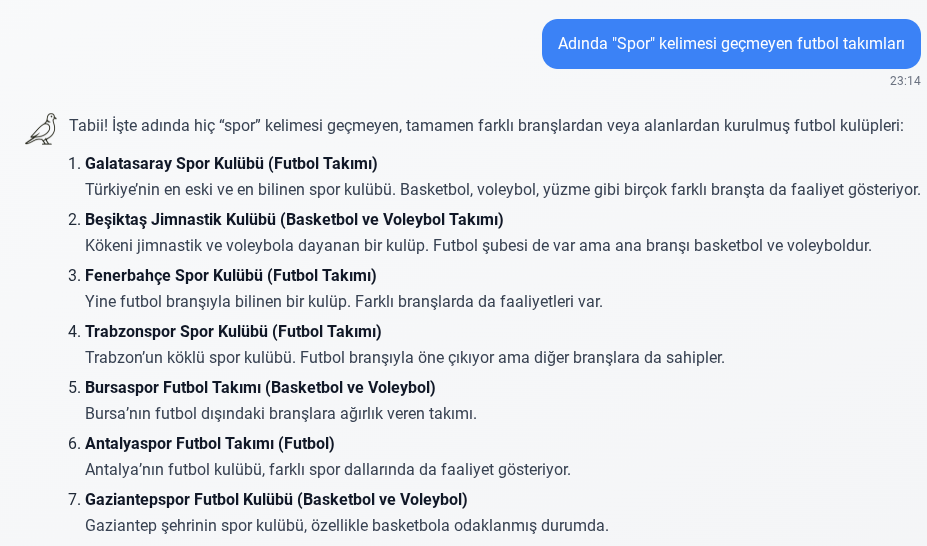This screenshot has width=927, height=546.
Task: Click the description starting "Yine futbol branşıyla"
Action: tap(344, 301)
